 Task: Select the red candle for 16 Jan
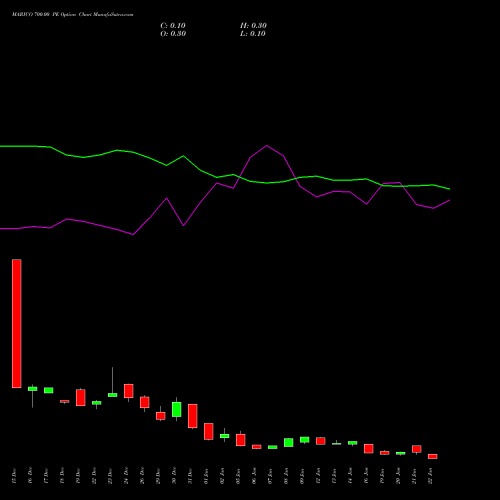click(369, 449)
